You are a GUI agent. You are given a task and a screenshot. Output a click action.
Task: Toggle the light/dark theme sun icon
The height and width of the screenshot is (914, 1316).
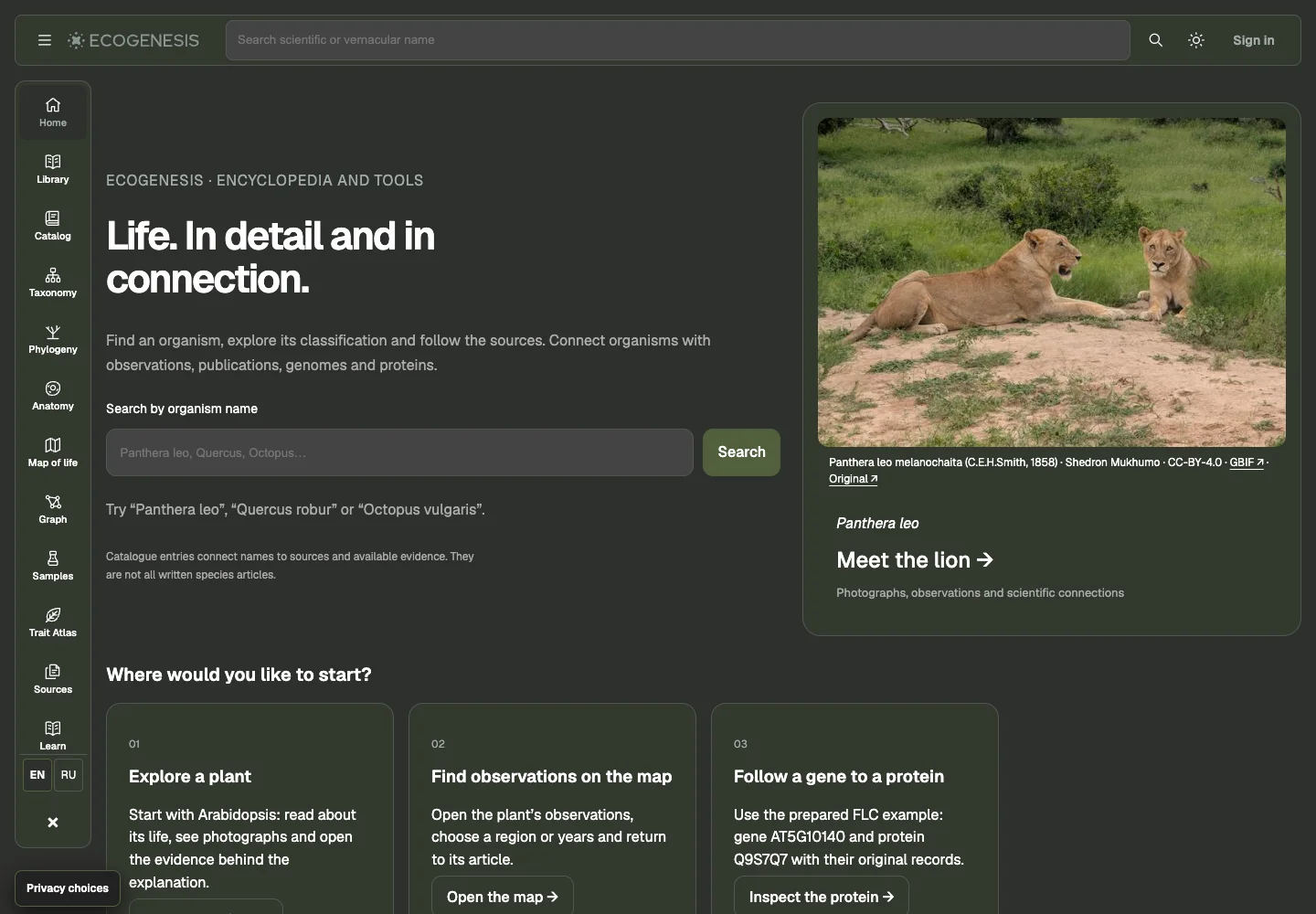tap(1196, 40)
